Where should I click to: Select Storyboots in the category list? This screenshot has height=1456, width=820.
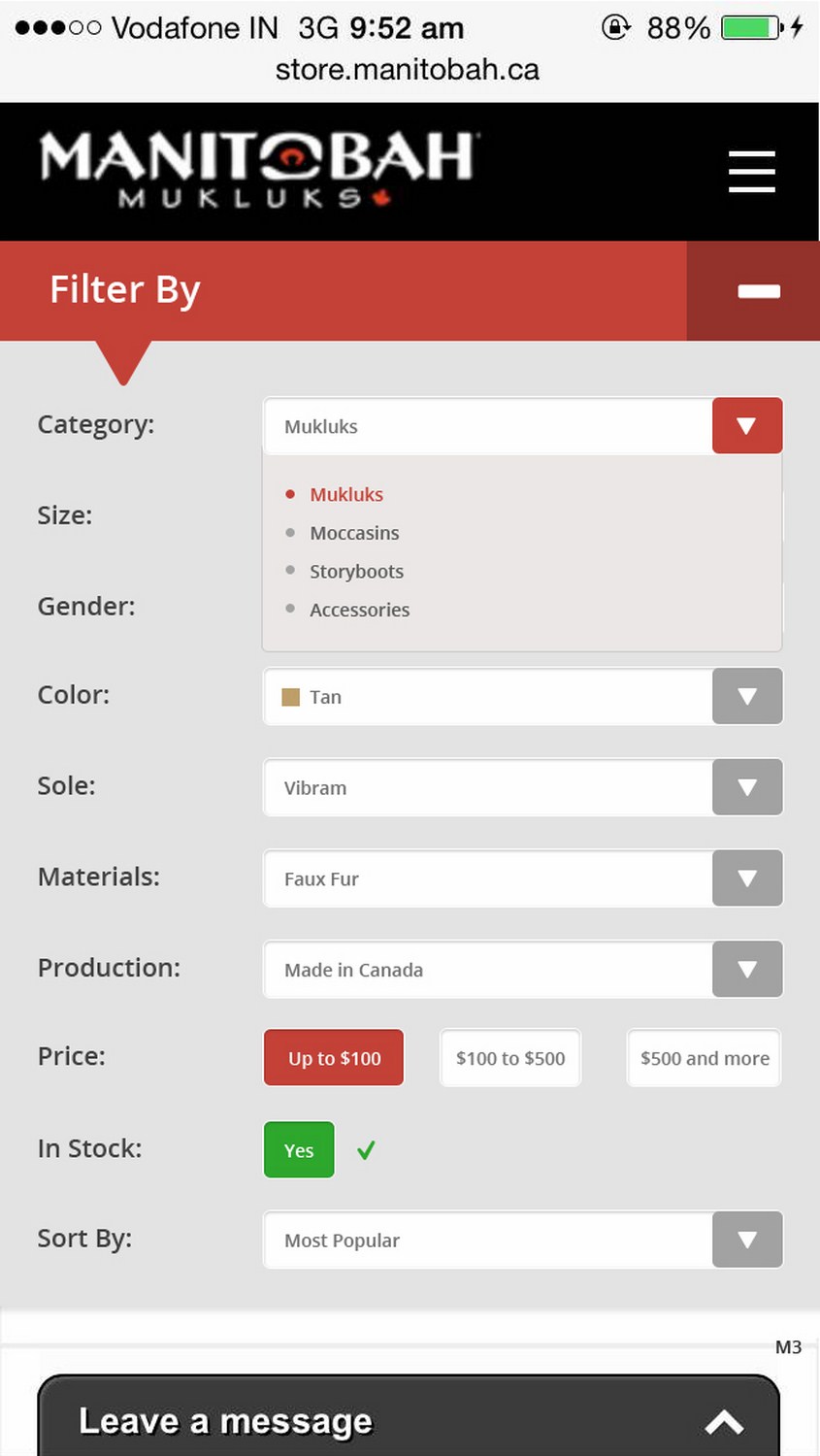(x=356, y=572)
